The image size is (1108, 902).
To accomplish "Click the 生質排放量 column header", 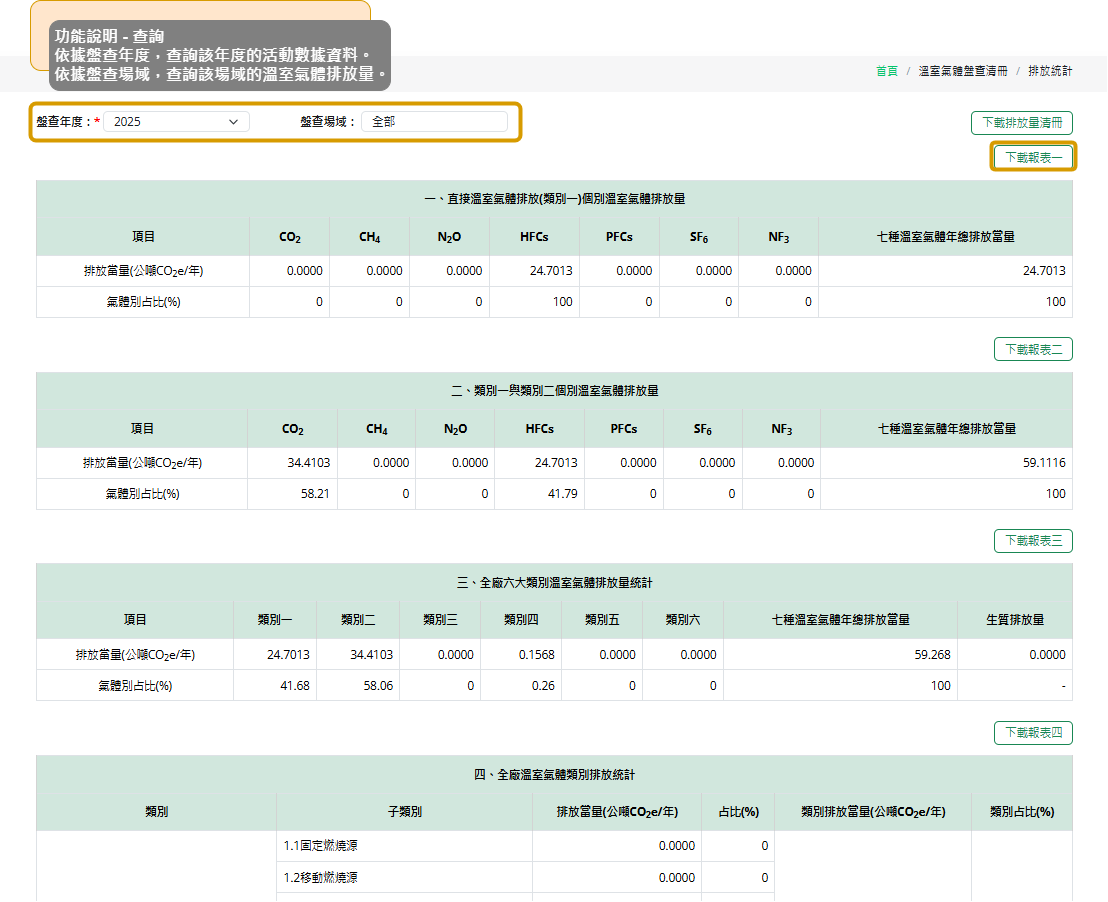I will [x=1014, y=620].
